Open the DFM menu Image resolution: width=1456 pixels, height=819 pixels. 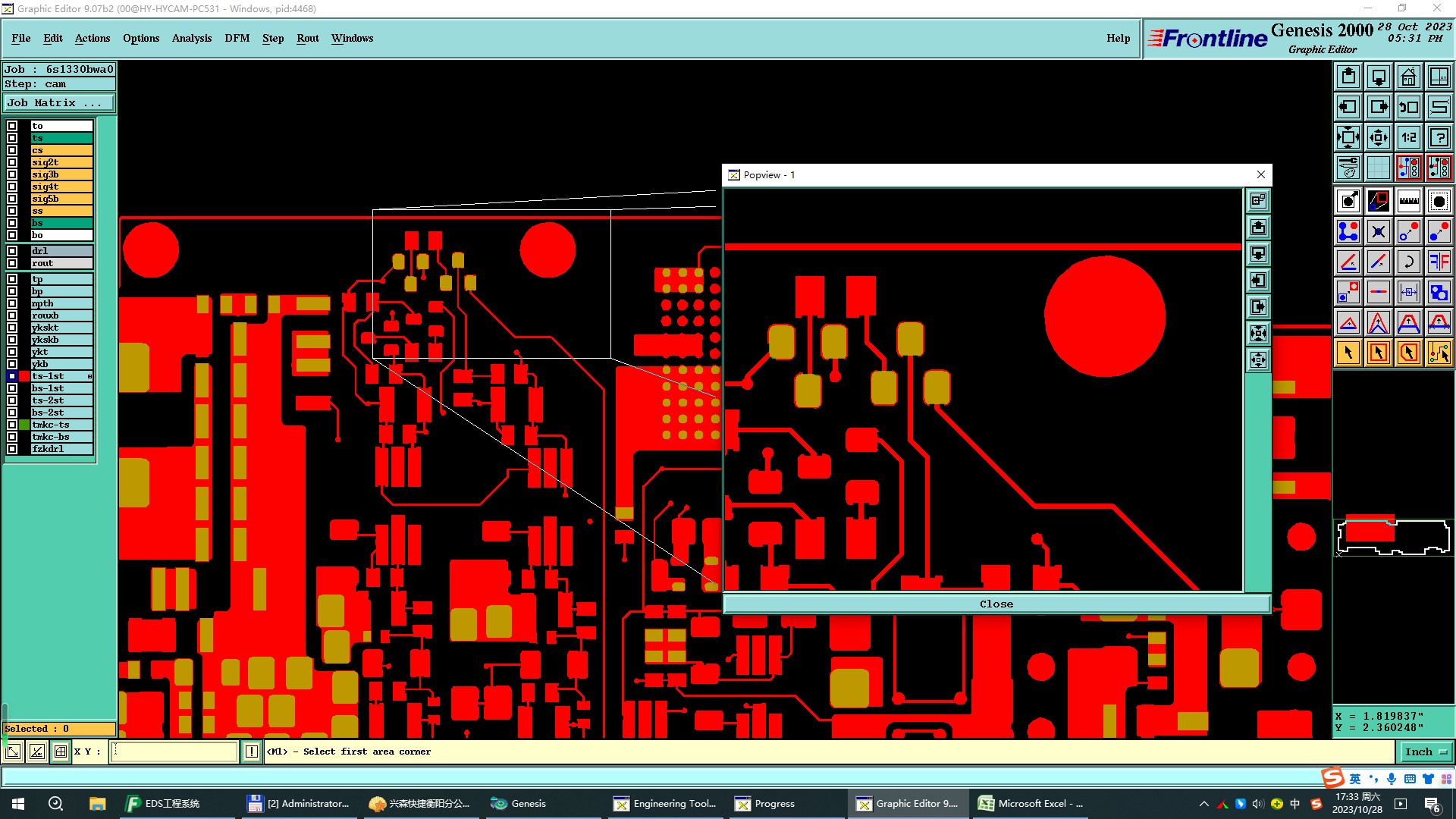[x=237, y=38]
